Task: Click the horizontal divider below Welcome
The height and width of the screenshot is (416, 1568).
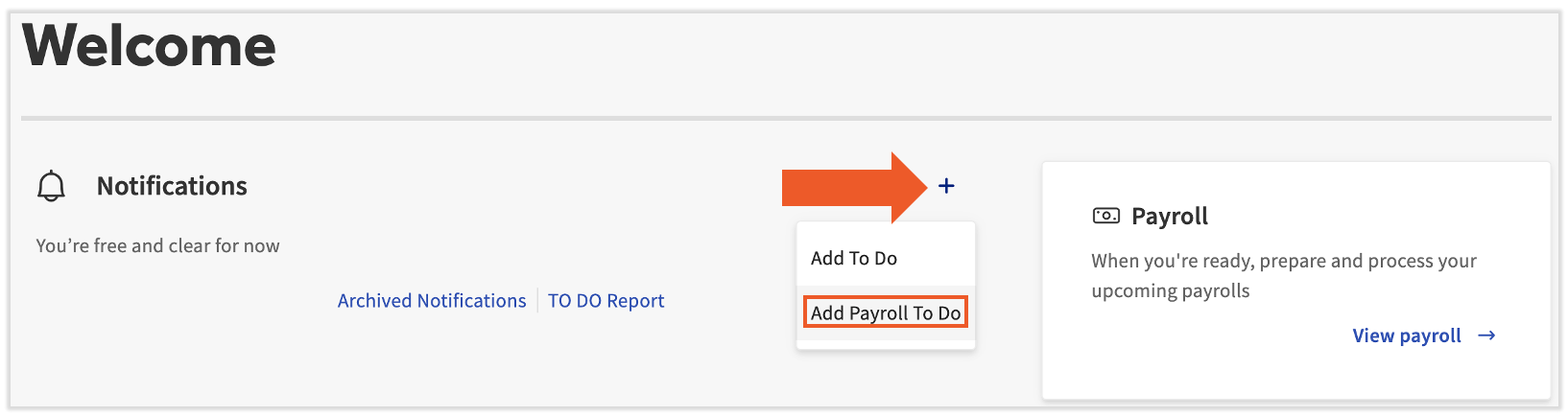Action: (x=785, y=119)
